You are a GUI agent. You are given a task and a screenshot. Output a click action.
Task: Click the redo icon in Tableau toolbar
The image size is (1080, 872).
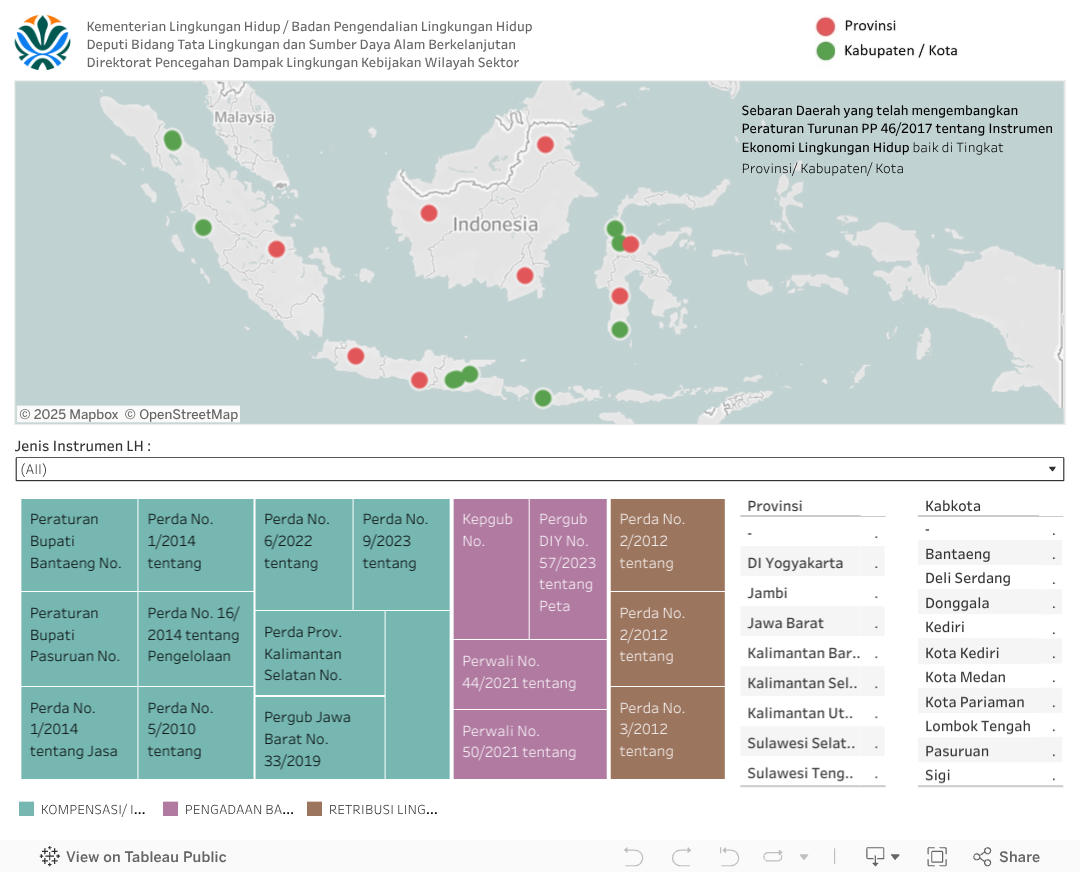point(682,856)
